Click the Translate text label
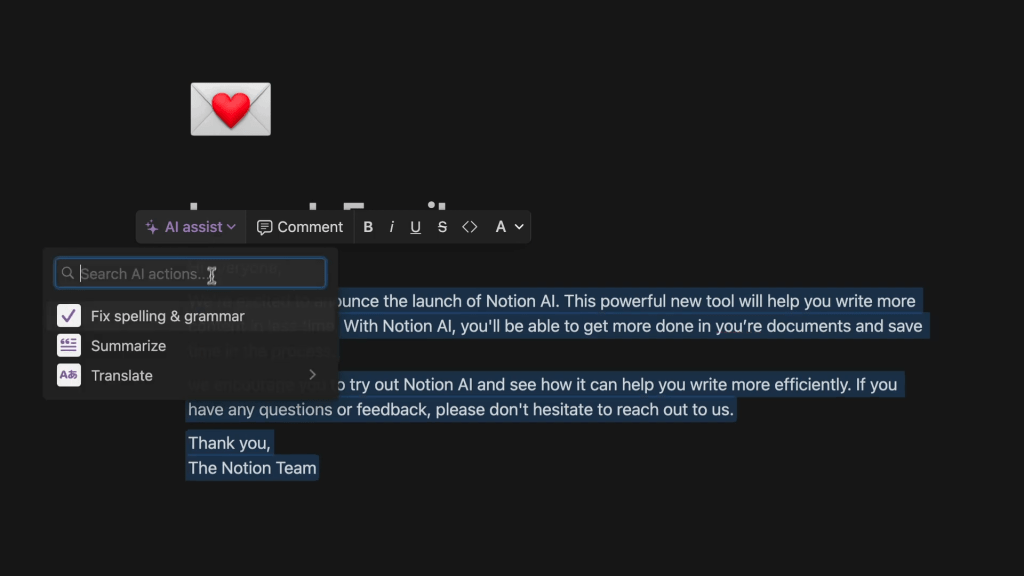The height and width of the screenshot is (576, 1024). (x=122, y=376)
